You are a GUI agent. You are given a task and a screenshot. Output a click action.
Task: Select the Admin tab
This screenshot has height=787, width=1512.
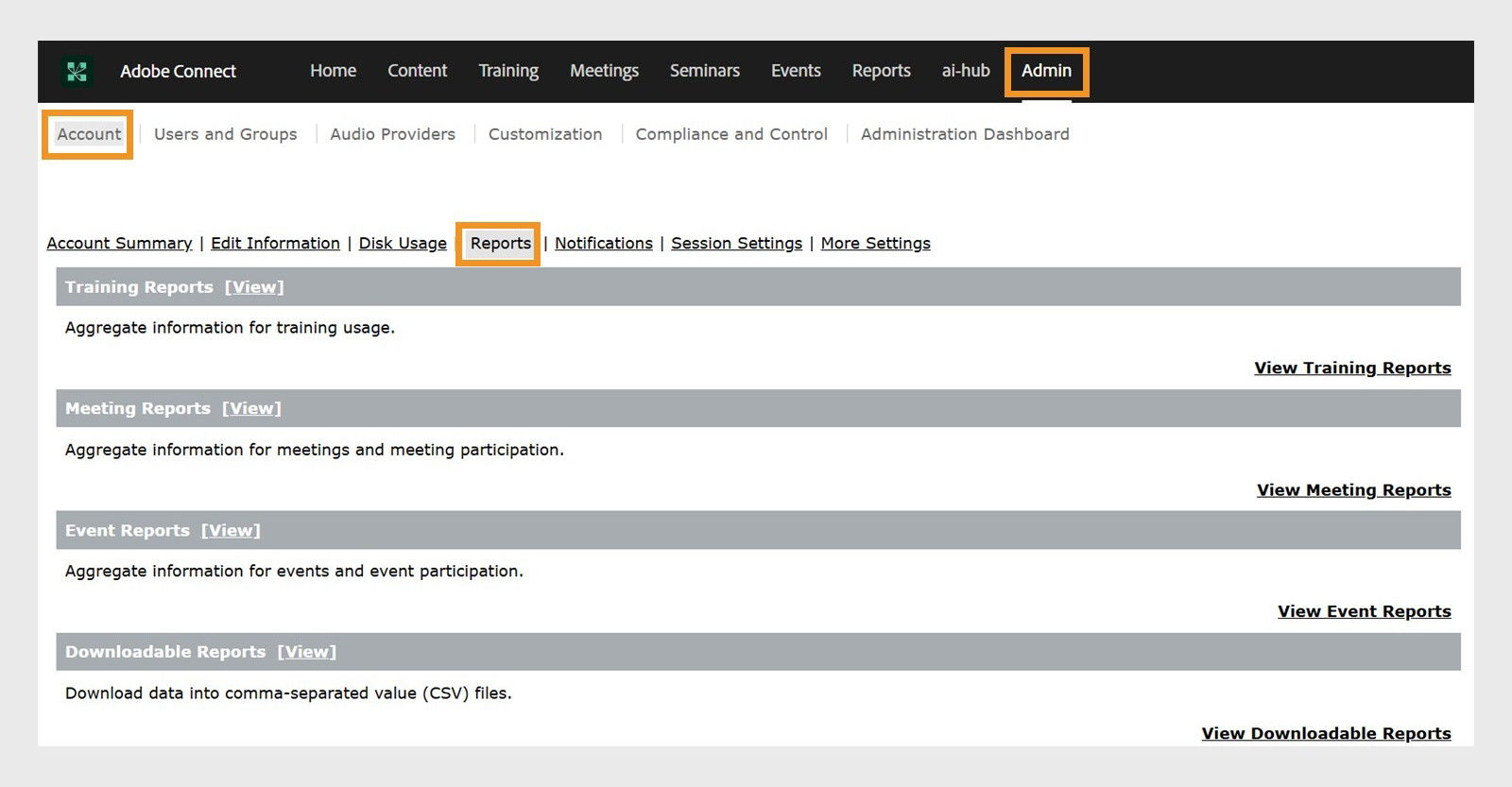pyautogui.click(x=1046, y=71)
